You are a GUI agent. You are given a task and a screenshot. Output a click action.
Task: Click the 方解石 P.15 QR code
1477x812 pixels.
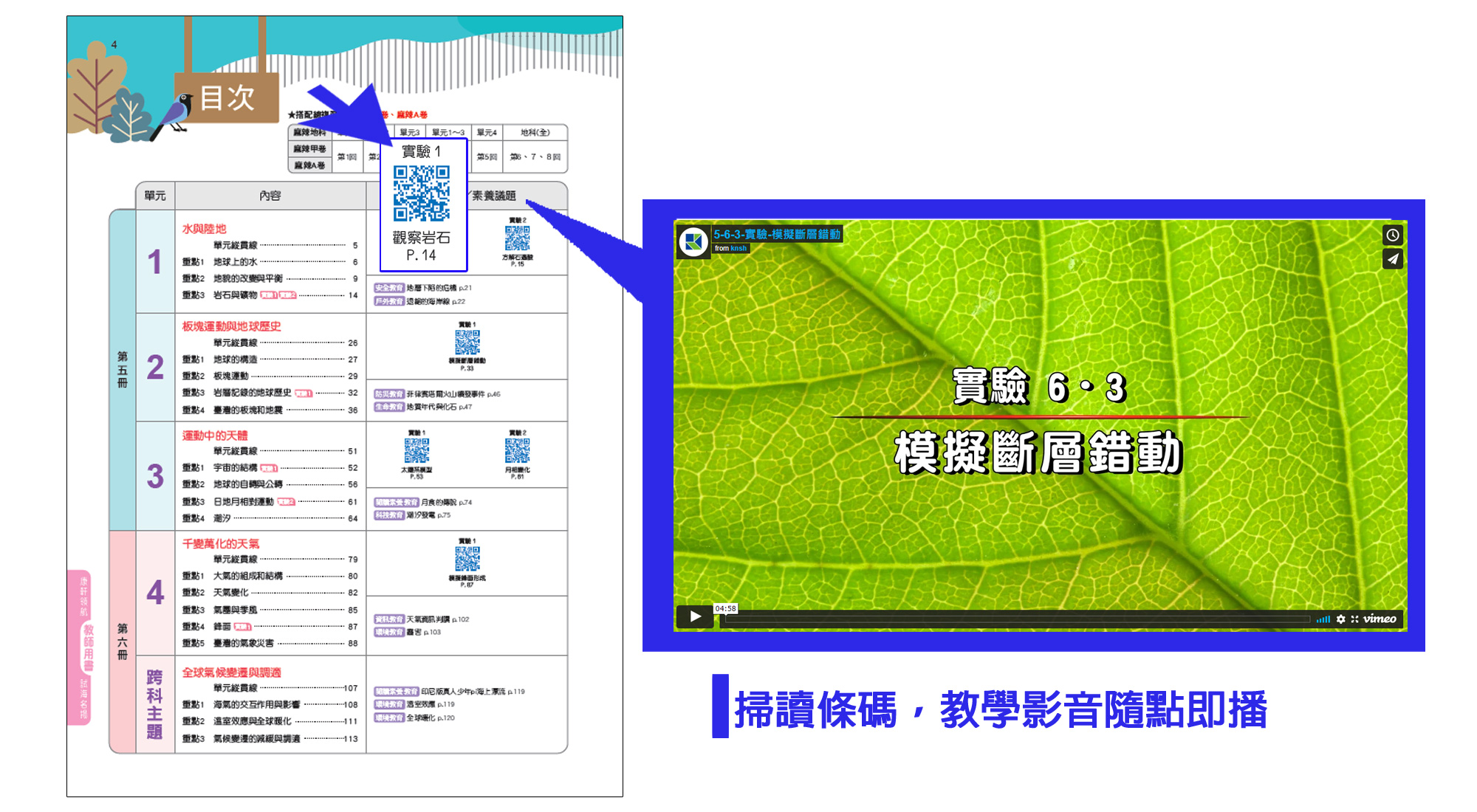[x=517, y=238]
